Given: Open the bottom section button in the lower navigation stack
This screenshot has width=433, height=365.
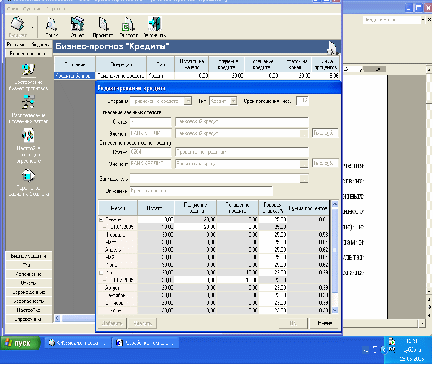Looking at the screenshot, I should [x=29, y=319].
